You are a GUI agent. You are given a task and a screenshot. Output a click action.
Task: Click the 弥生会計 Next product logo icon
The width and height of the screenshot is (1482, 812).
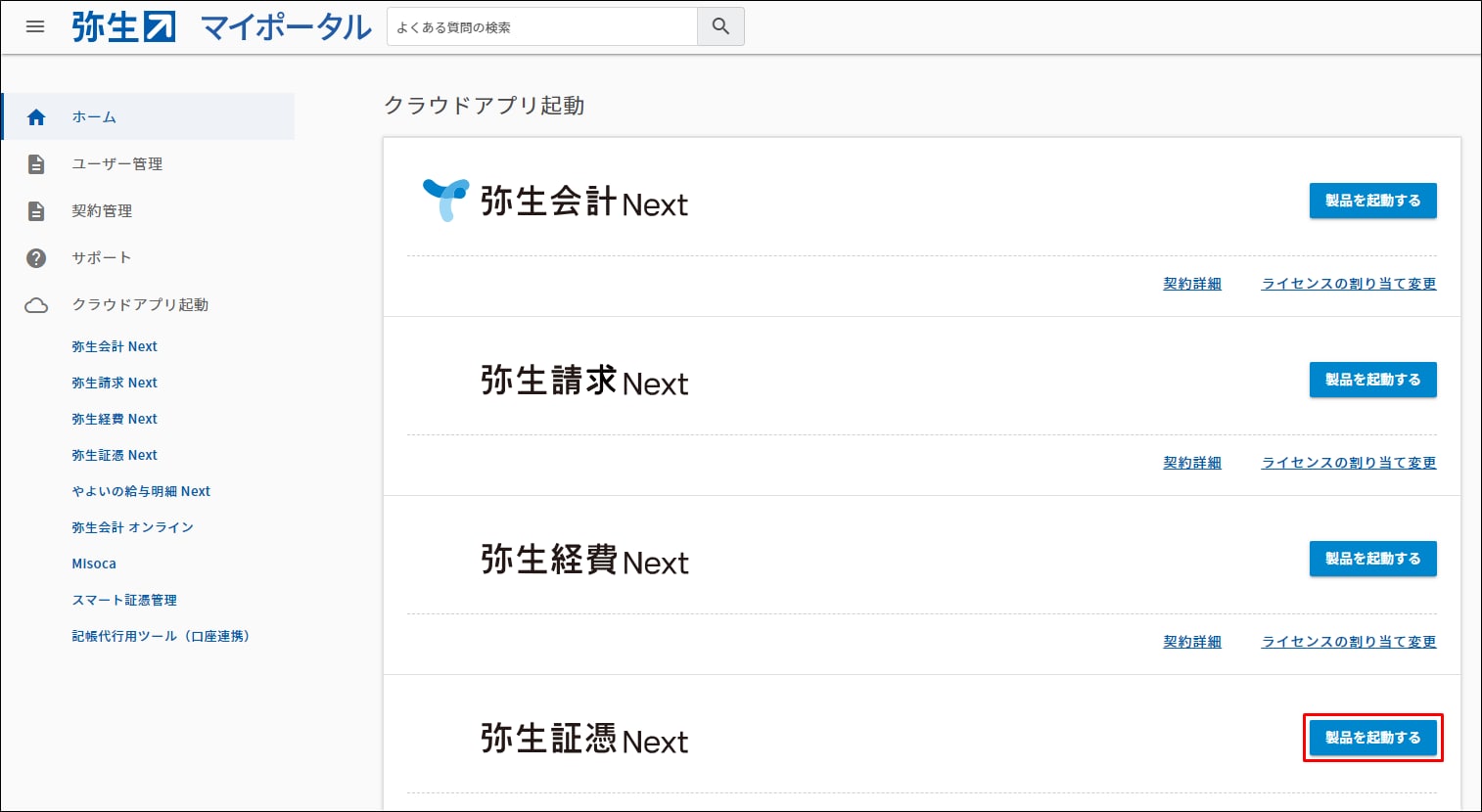pos(445,200)
